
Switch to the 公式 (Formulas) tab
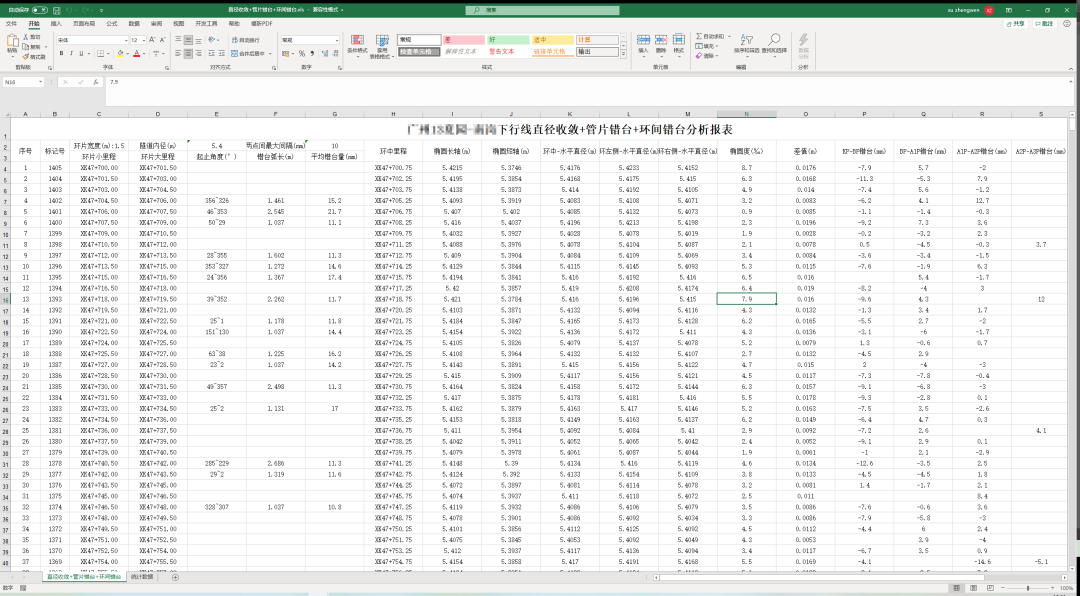(x=112, y=23)
